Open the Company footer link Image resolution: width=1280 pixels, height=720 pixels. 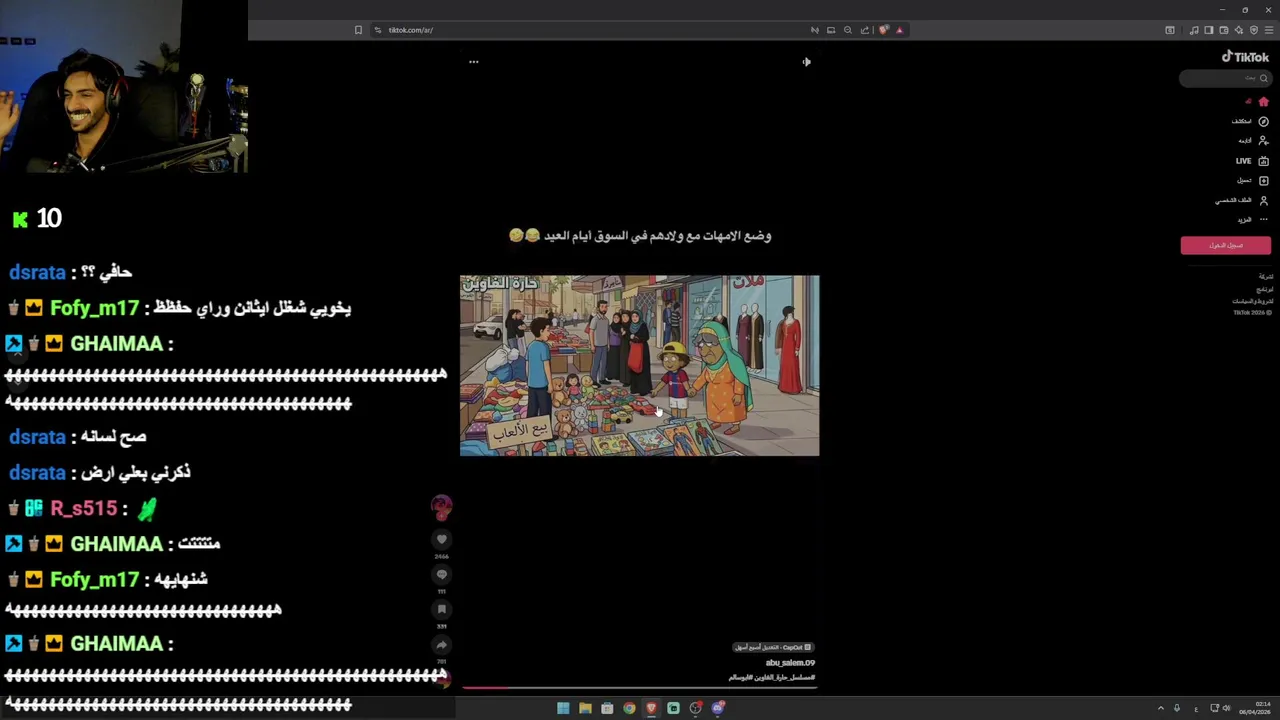point(1266,276)
